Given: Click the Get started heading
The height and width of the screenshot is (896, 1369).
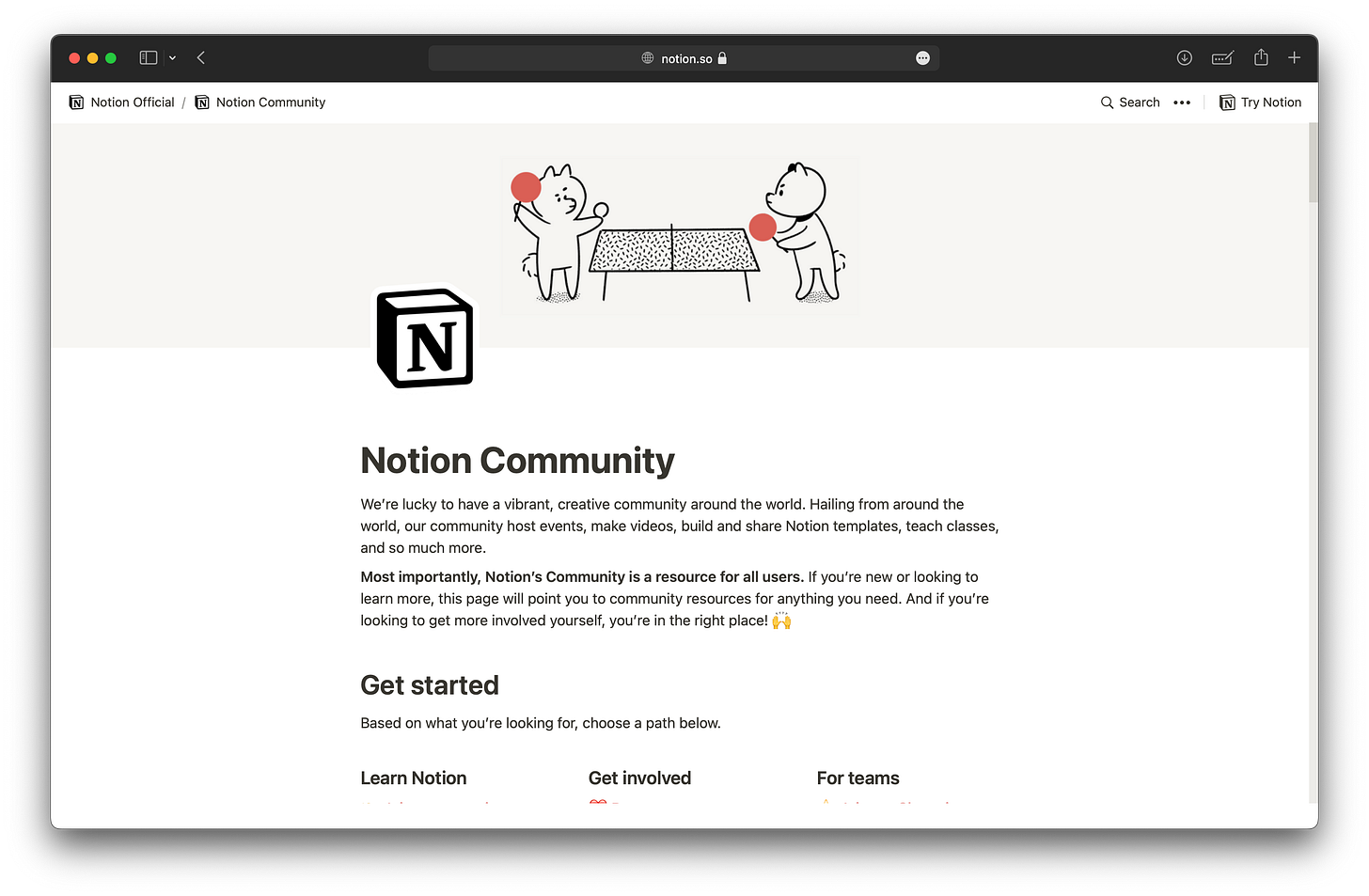Looking at the screenshot, I should pos(430,685).
